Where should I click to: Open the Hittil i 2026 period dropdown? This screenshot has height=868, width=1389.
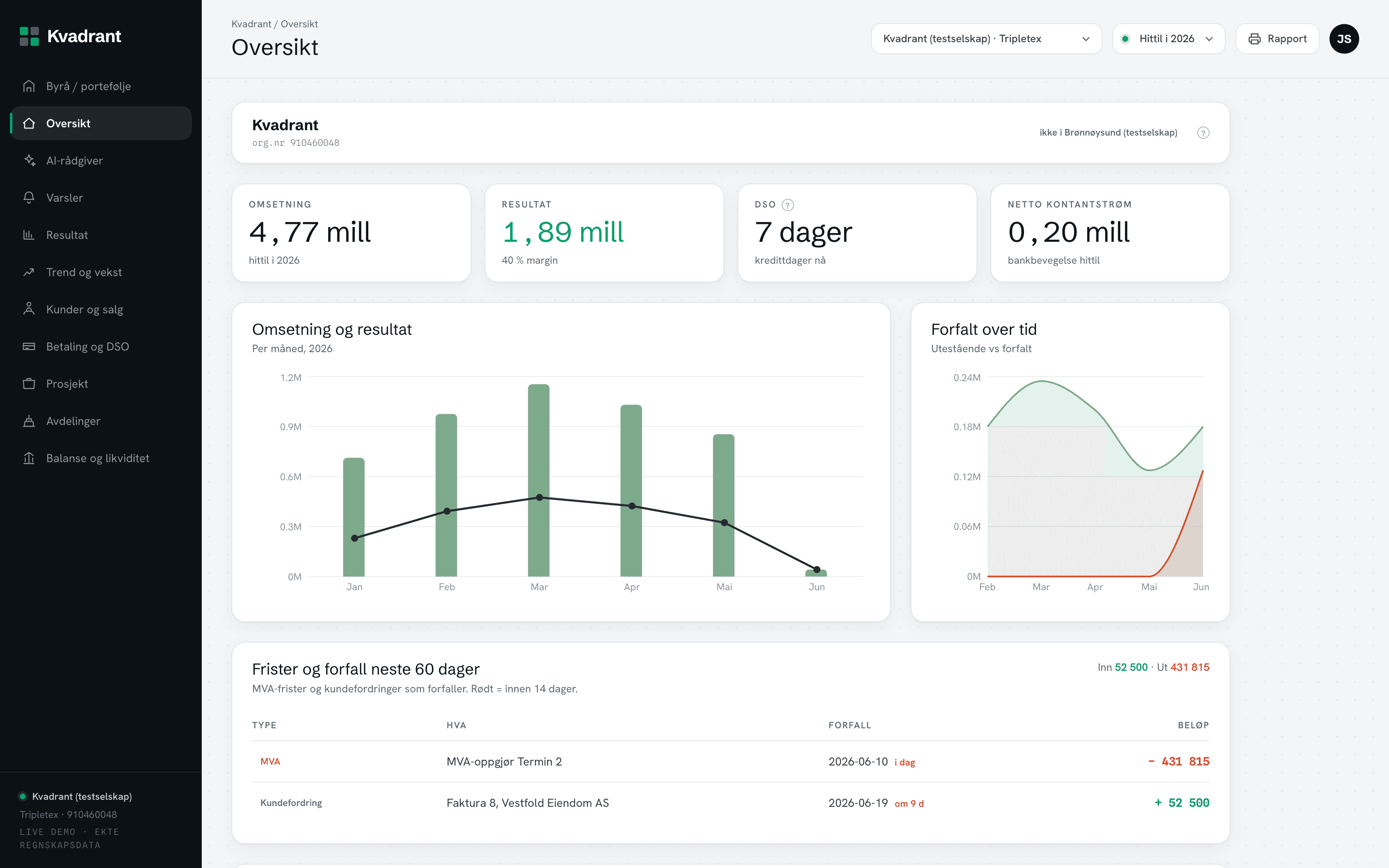coord(1169,38)
